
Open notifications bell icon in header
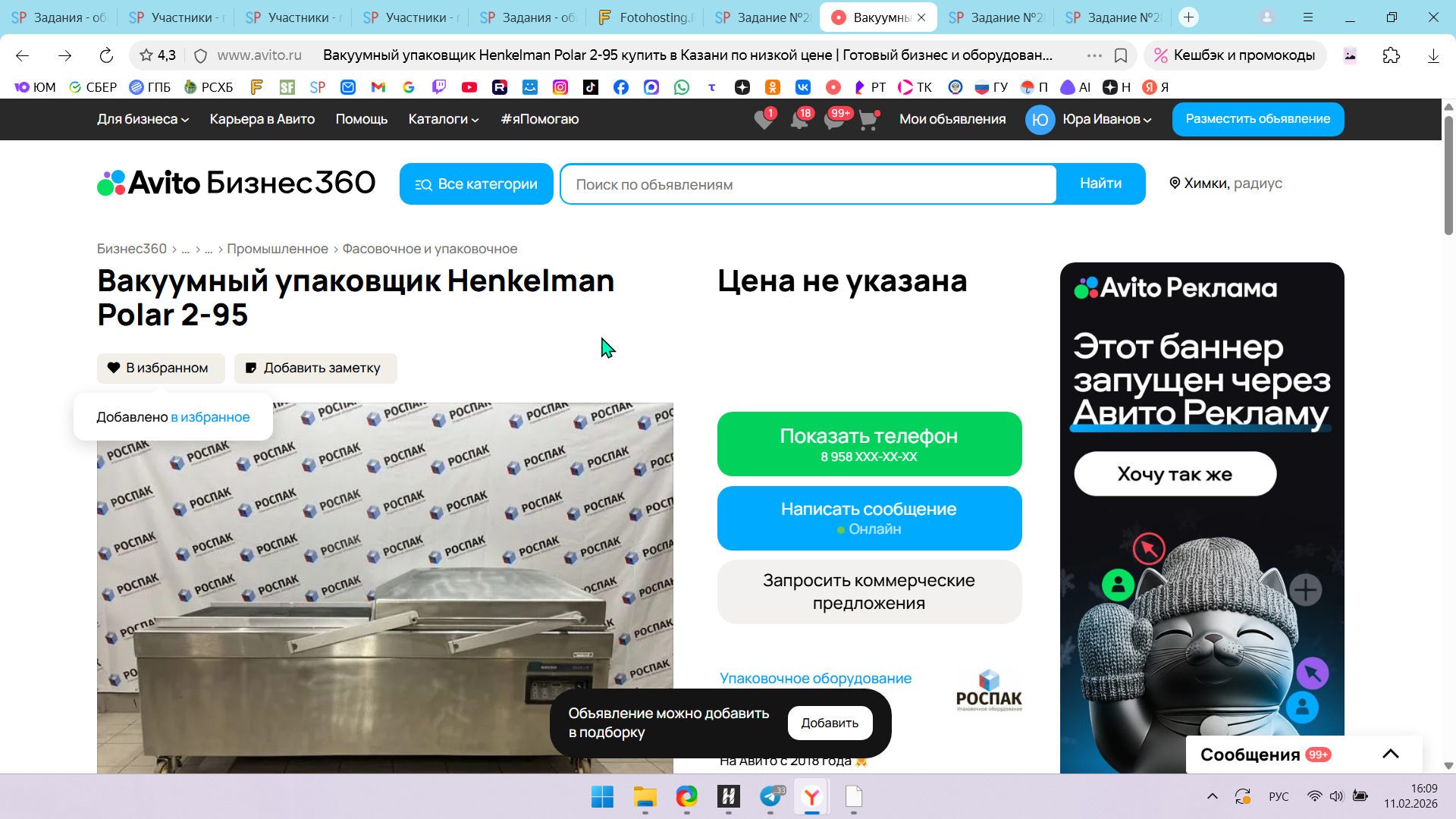point(799,120)
